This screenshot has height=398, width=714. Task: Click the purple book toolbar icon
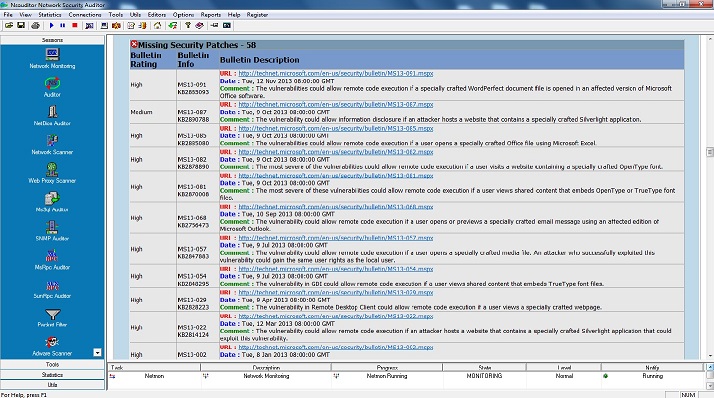(x=199, y=26)
